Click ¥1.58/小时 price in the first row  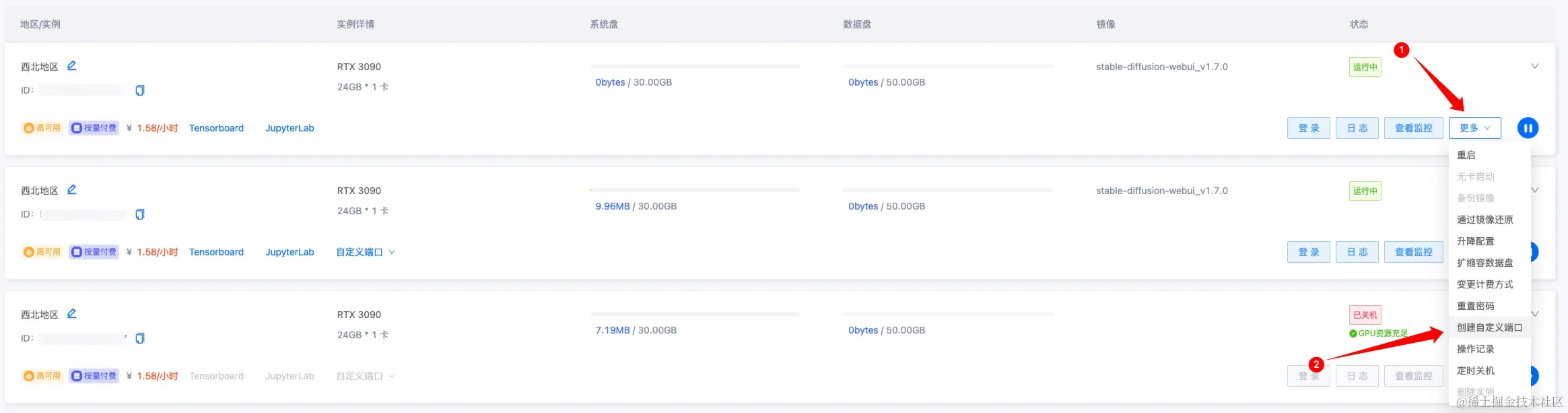[x=152, y=128]
